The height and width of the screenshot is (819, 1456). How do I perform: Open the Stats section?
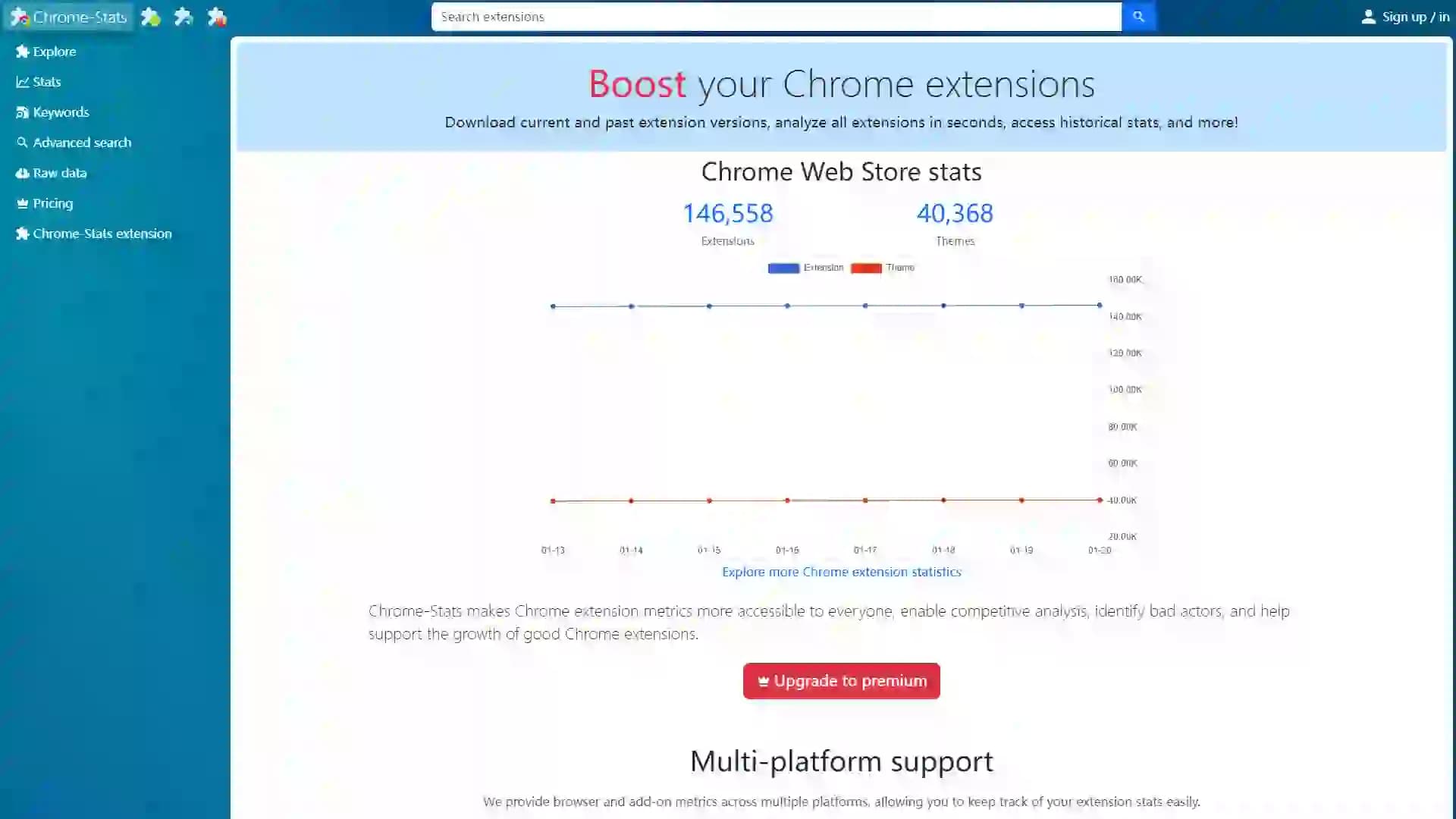[x=47, y=81]
